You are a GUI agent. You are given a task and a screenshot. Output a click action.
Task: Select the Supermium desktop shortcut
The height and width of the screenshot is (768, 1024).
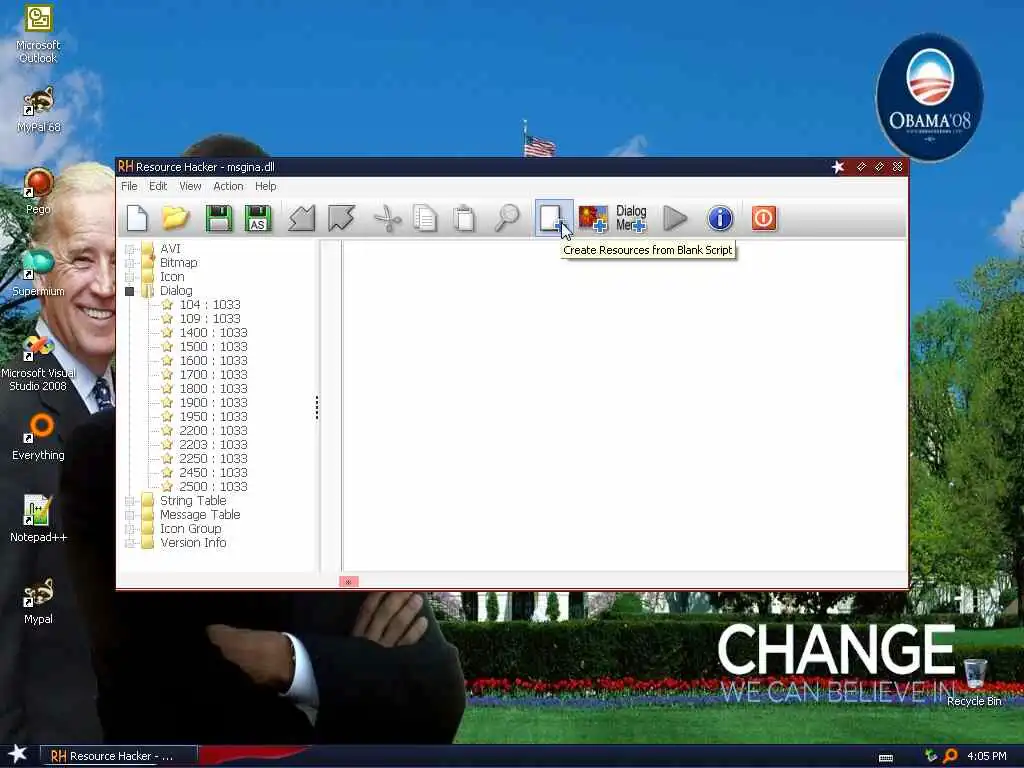pos(38,274)
